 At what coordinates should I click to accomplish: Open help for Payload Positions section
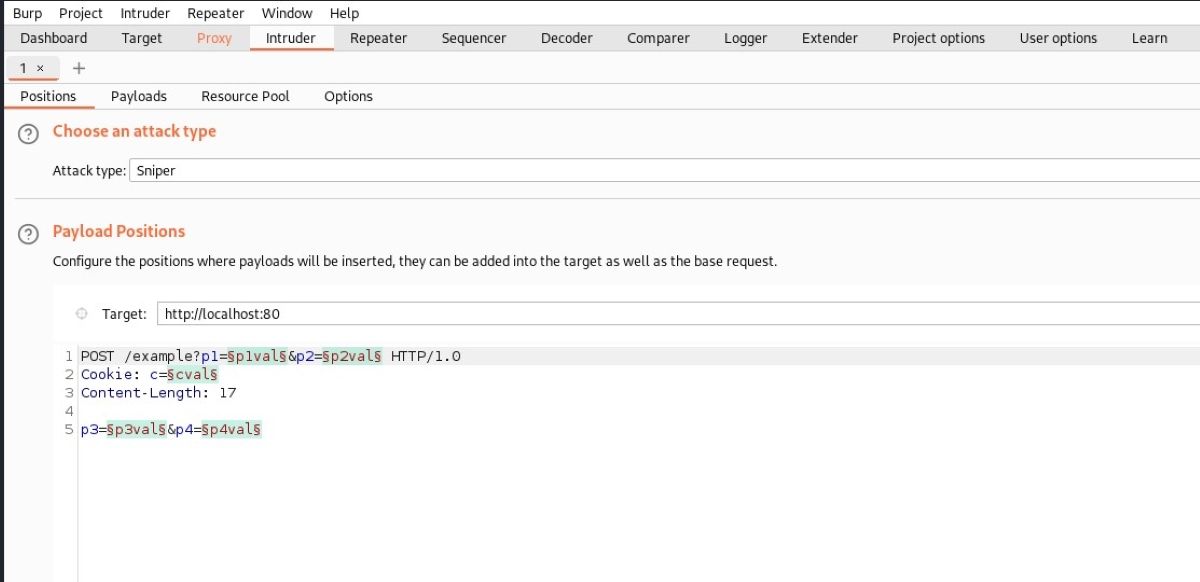coord(30,231)
